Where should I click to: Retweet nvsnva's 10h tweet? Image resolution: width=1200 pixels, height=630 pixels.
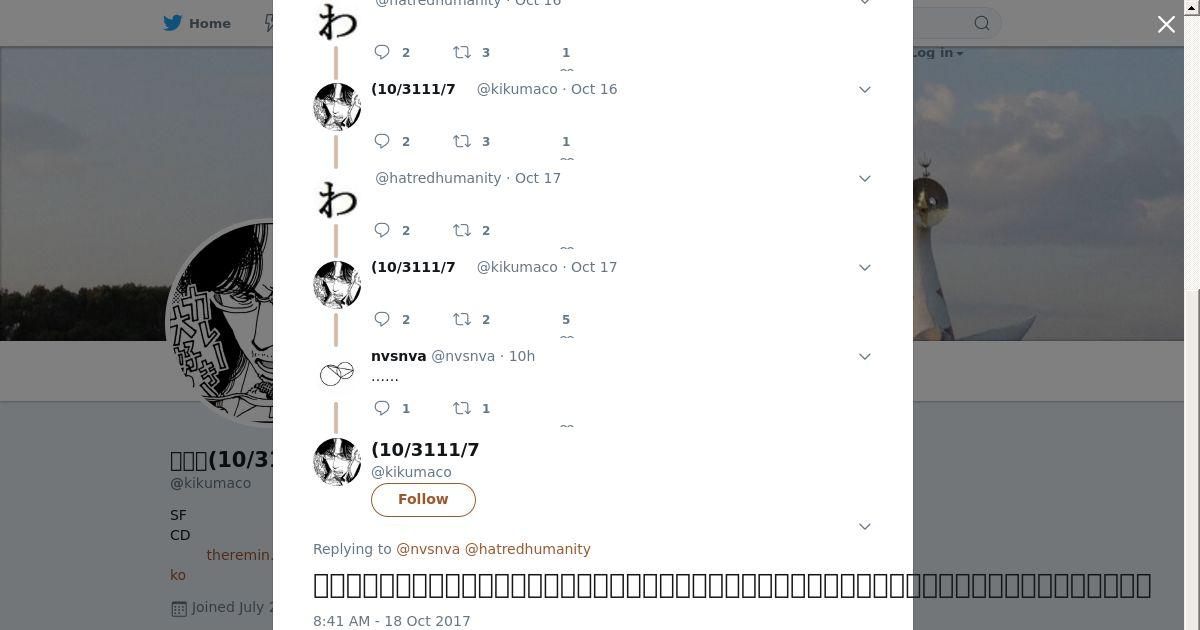[462, 408]
